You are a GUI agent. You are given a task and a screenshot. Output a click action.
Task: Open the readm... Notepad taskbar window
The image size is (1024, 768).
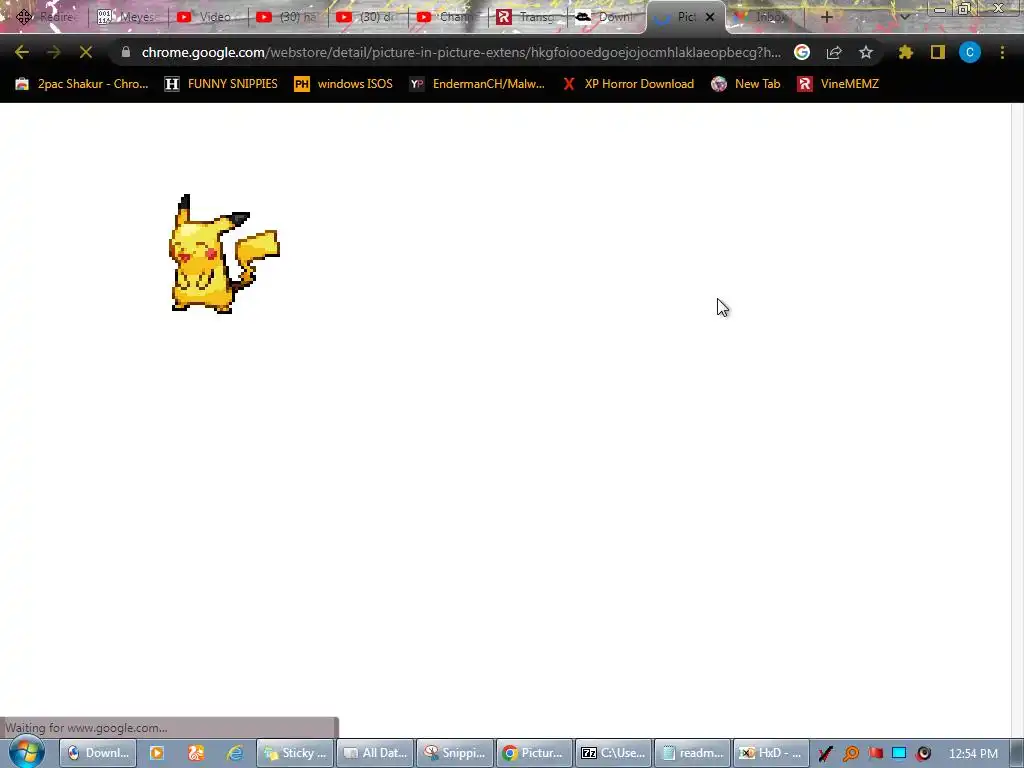click(693, 753)
